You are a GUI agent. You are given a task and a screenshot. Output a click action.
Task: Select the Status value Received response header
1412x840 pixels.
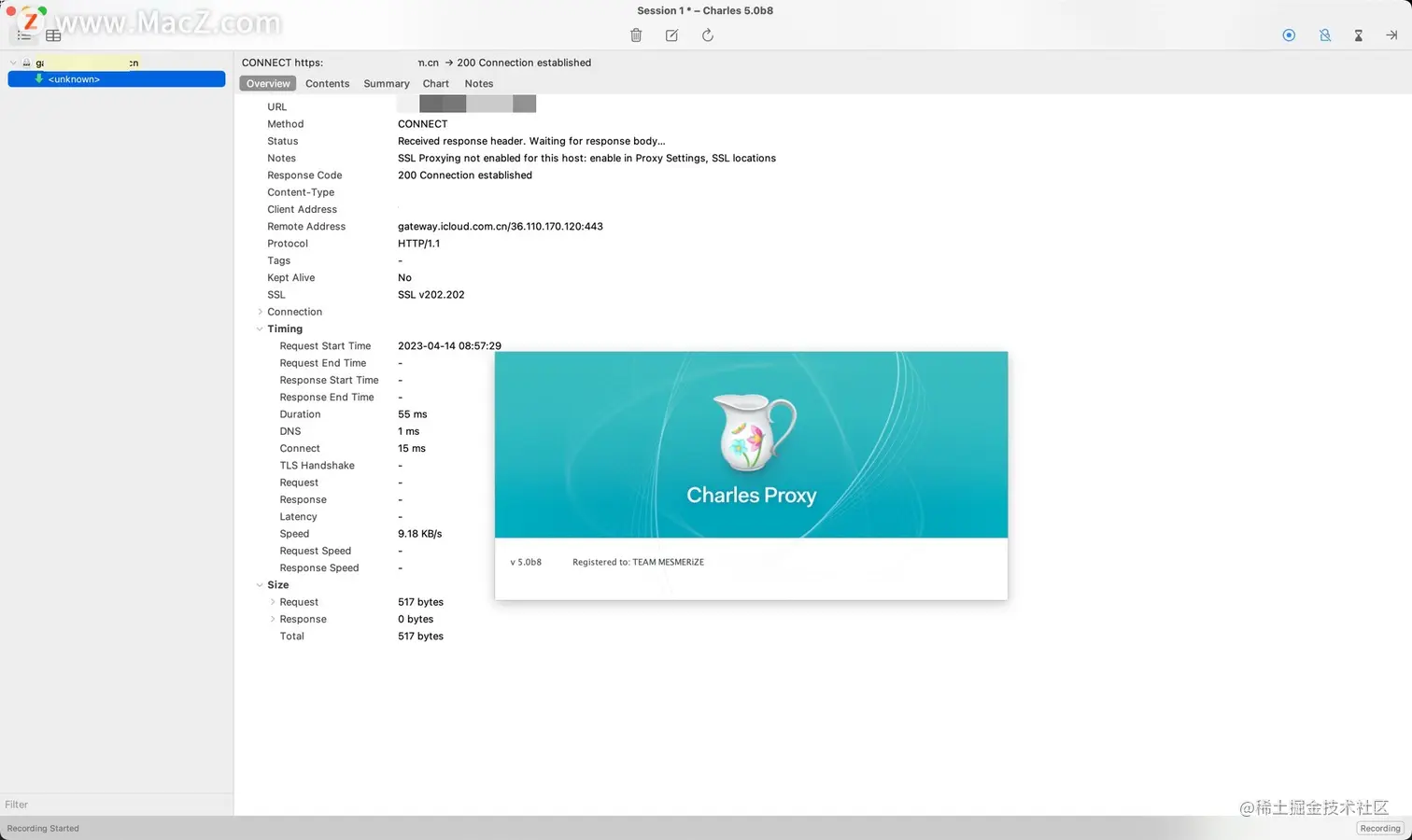pos(531,141)
